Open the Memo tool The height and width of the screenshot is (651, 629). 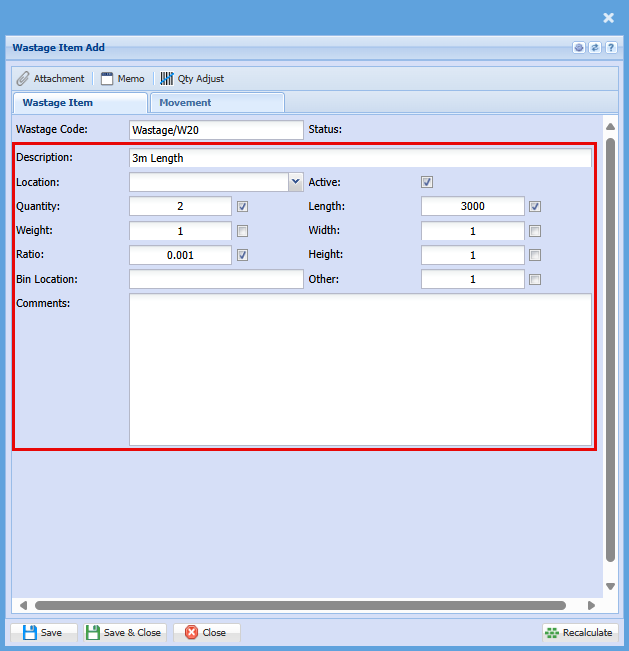point(122,78)
